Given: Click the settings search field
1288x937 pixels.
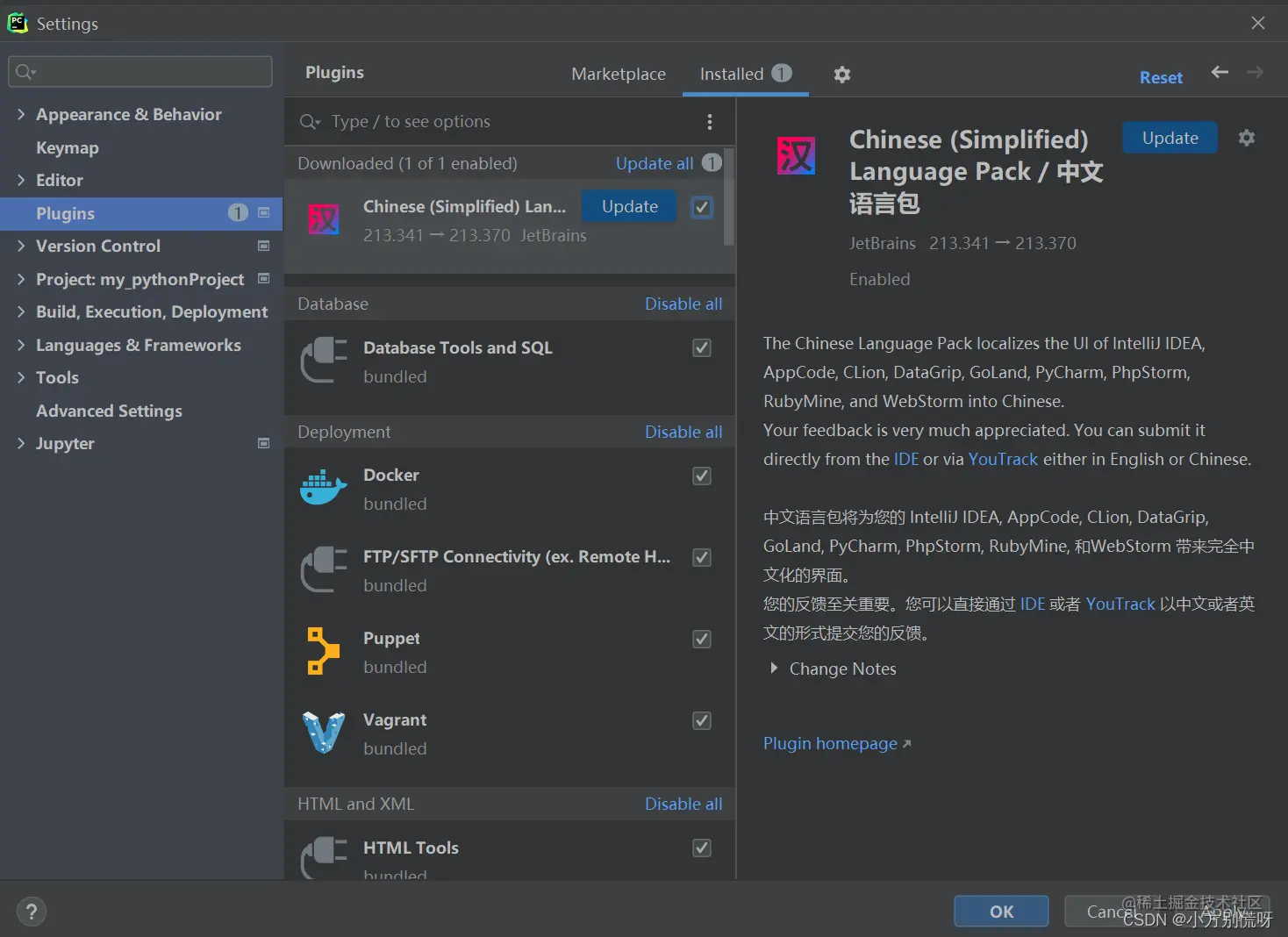Looking at the screenshot, I should 140,72.
